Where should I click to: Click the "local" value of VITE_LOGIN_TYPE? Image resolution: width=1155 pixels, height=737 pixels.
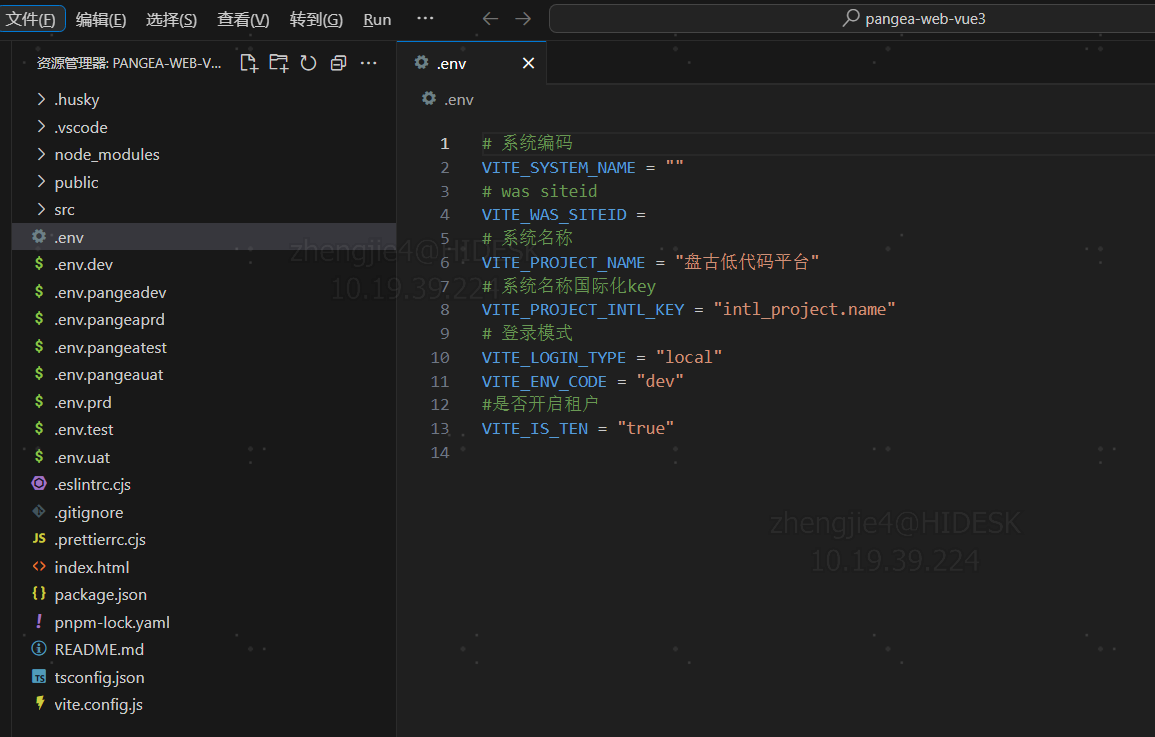pos(689,357)
